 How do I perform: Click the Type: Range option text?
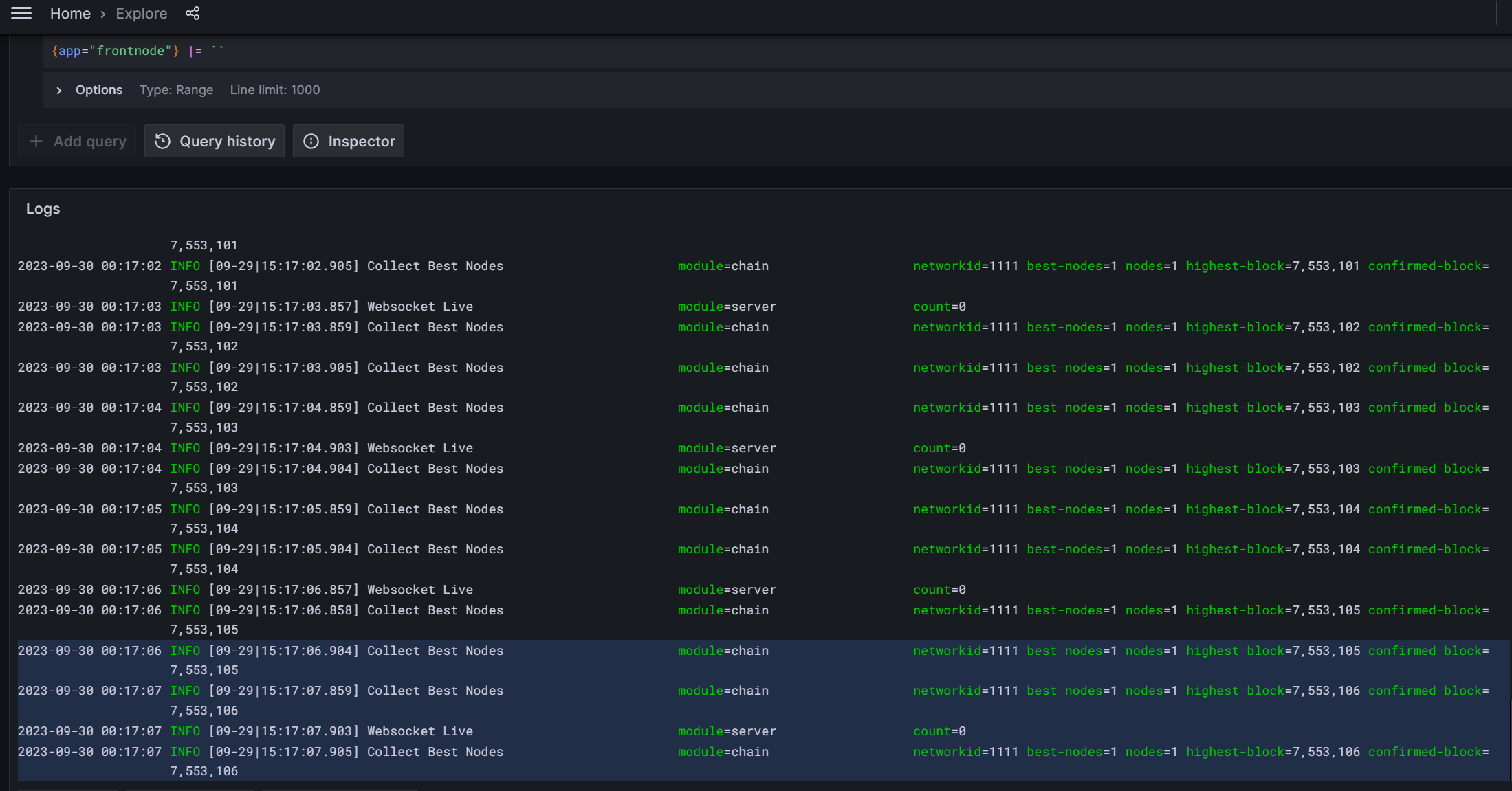point(176,90)
